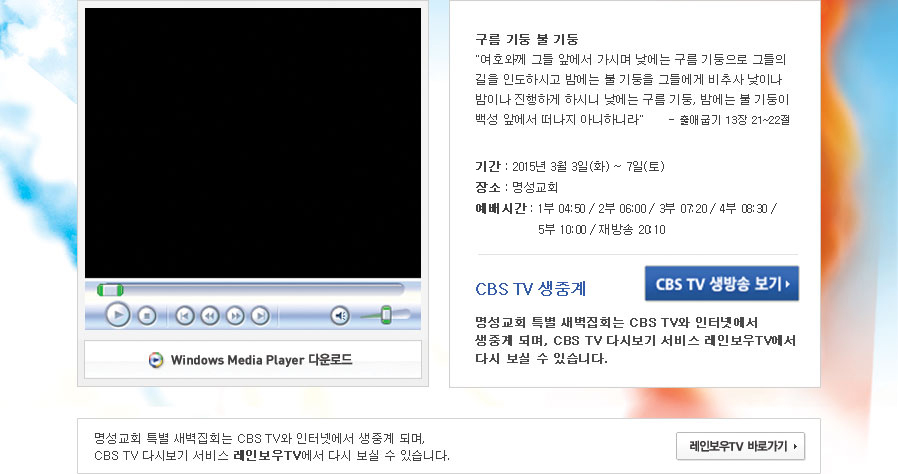Skip to next track button

(x=260, y=316)
